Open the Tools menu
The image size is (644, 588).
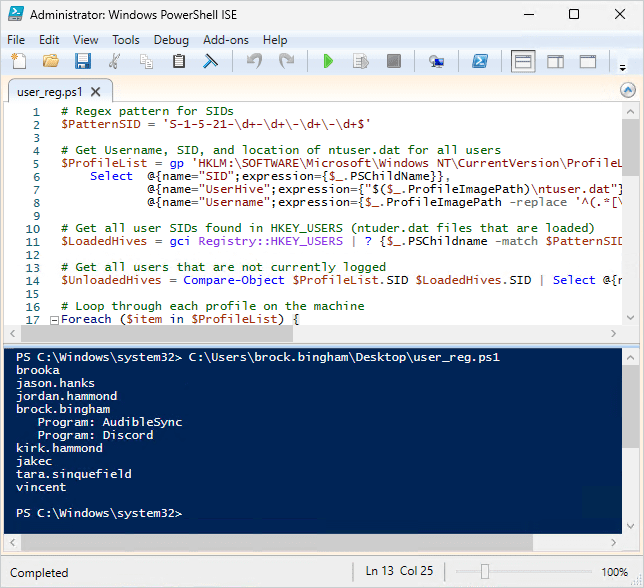126,40
